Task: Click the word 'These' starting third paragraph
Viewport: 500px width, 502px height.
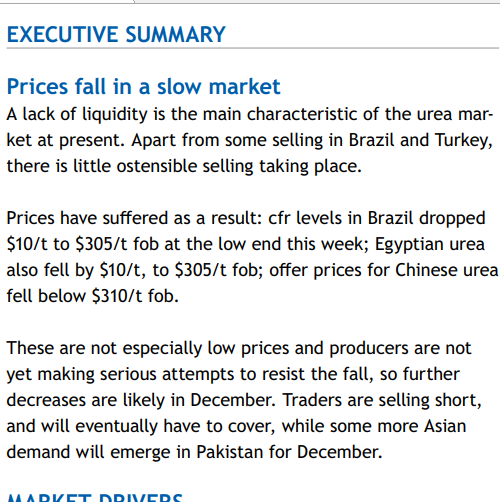Action: coord(30,348)
